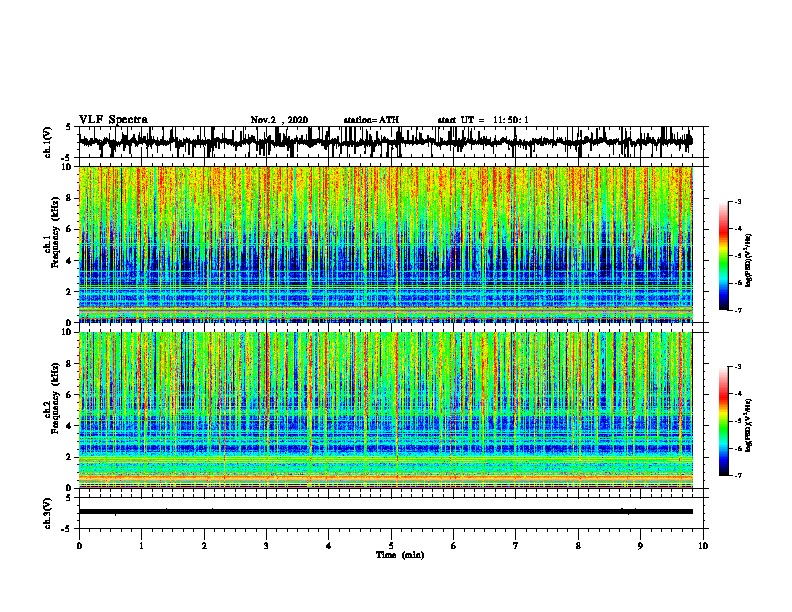
Task: Click the ch.1 waveform trace panel
Action: point(391,142)
